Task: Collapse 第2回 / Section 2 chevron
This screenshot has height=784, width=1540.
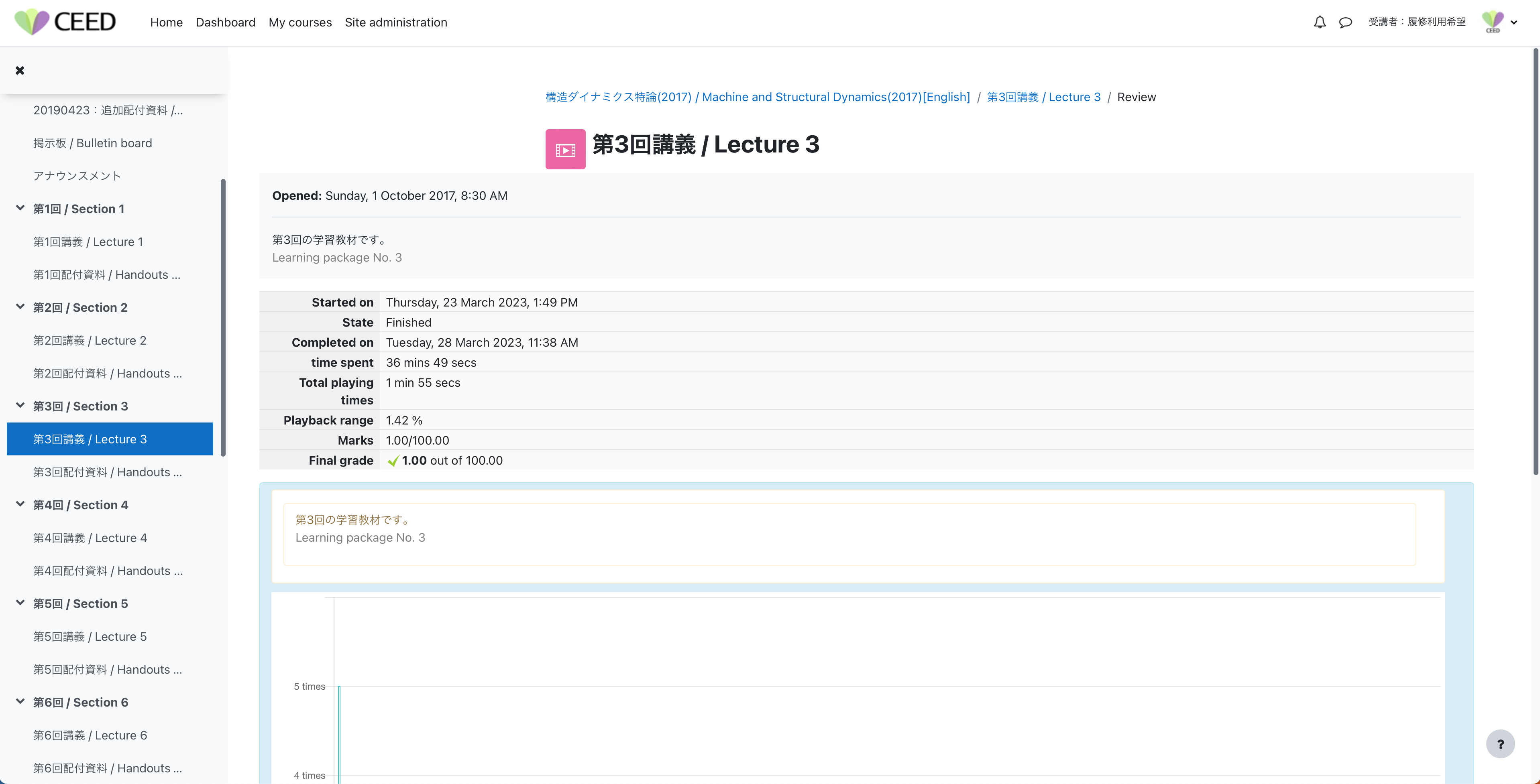Action: pos(20,307)
